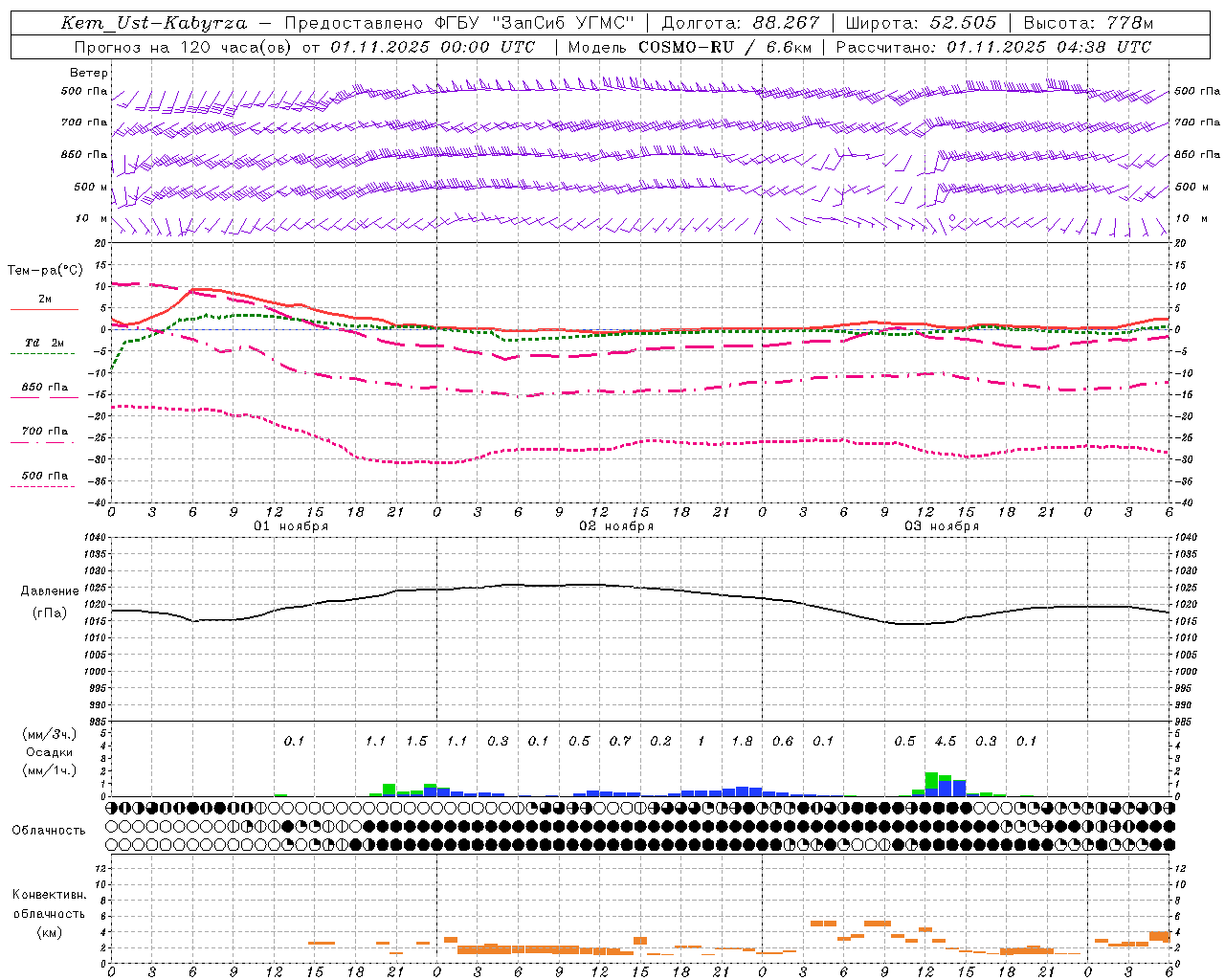Click the Ветер wind panel label
The width and height of the screenshot is (1225, 980).
(x=89, y=73)
